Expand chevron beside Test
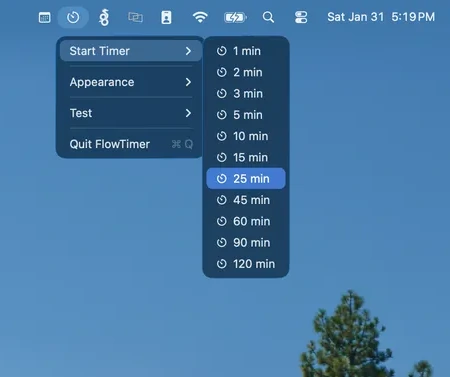 tap(188, 113)
